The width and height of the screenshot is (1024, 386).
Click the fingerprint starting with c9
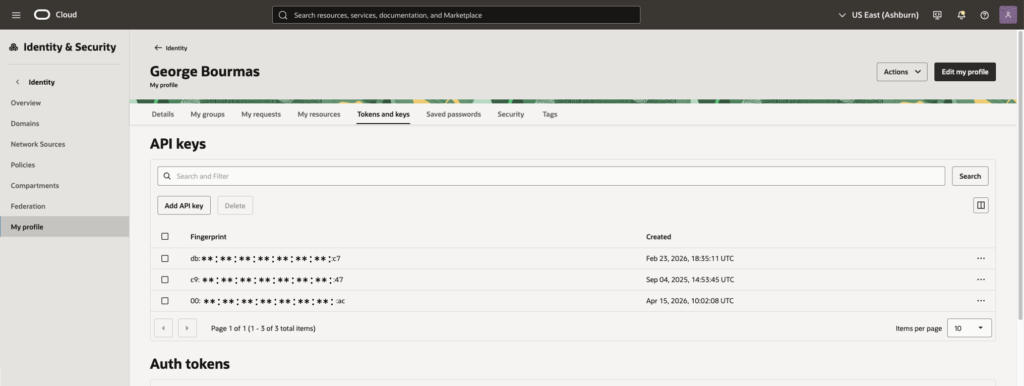(x=266, y=280)
